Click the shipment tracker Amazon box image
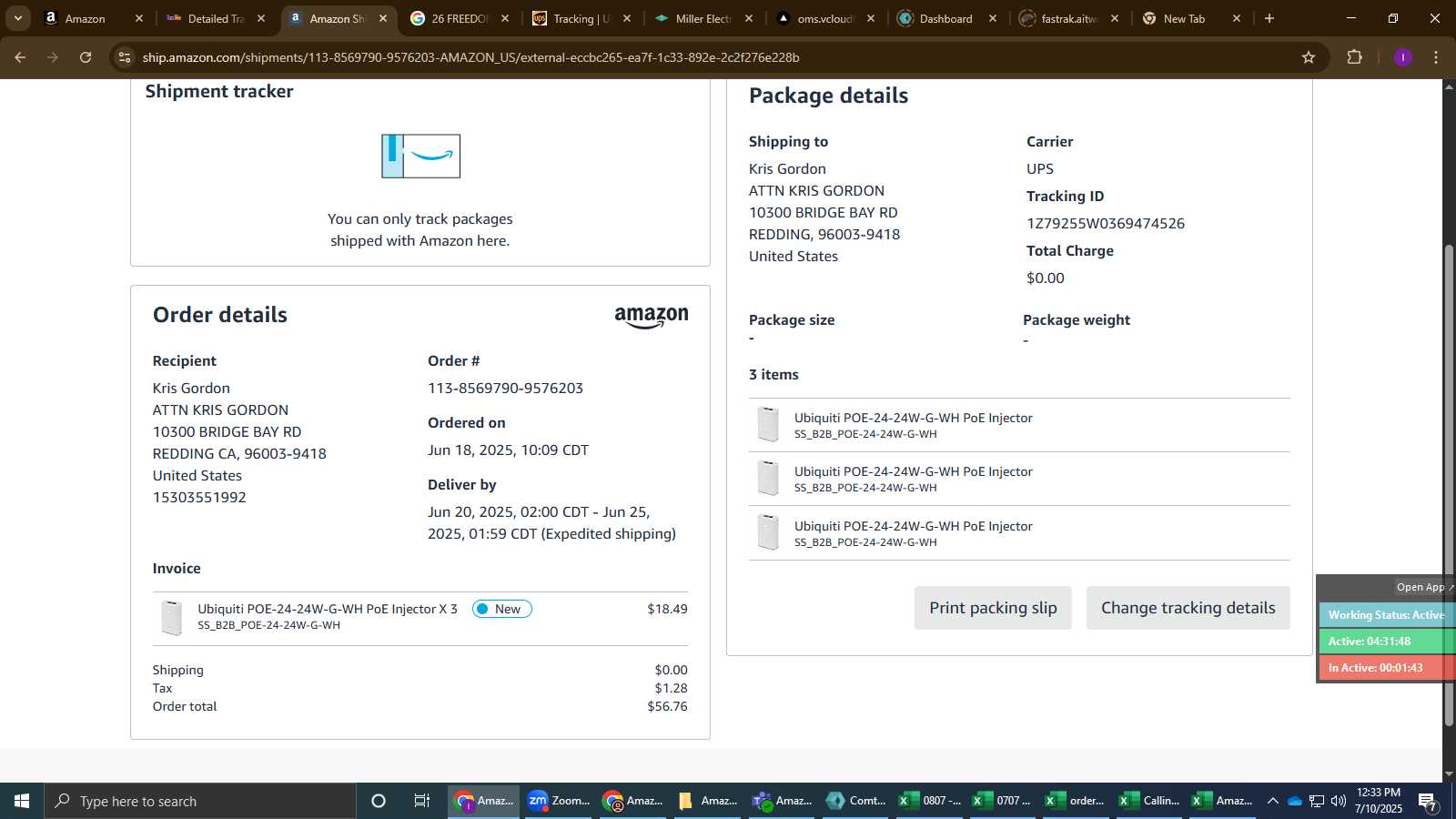 tap(420, 157)
